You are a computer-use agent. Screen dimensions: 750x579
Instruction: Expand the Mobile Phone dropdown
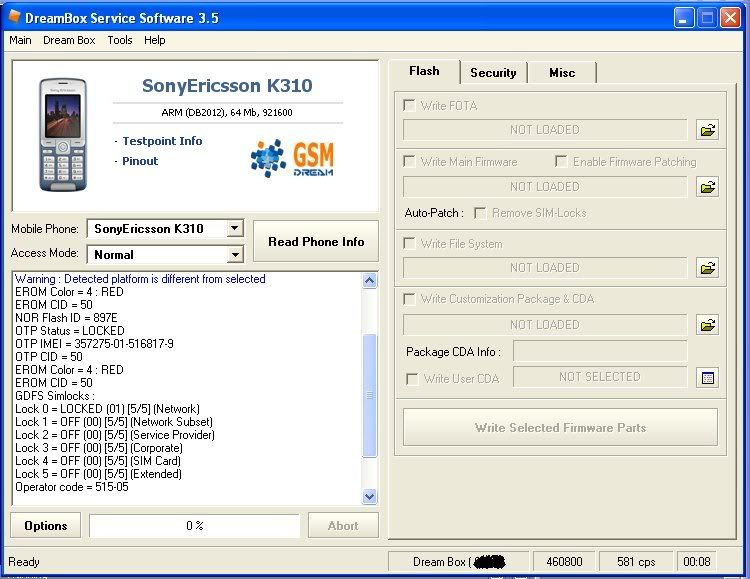(x=234, y=228)
